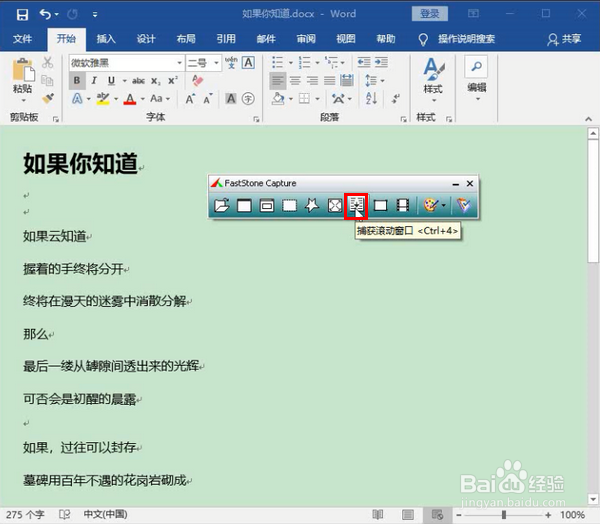
Task: Shrink the font size
Action: click(x=208, y=99)
